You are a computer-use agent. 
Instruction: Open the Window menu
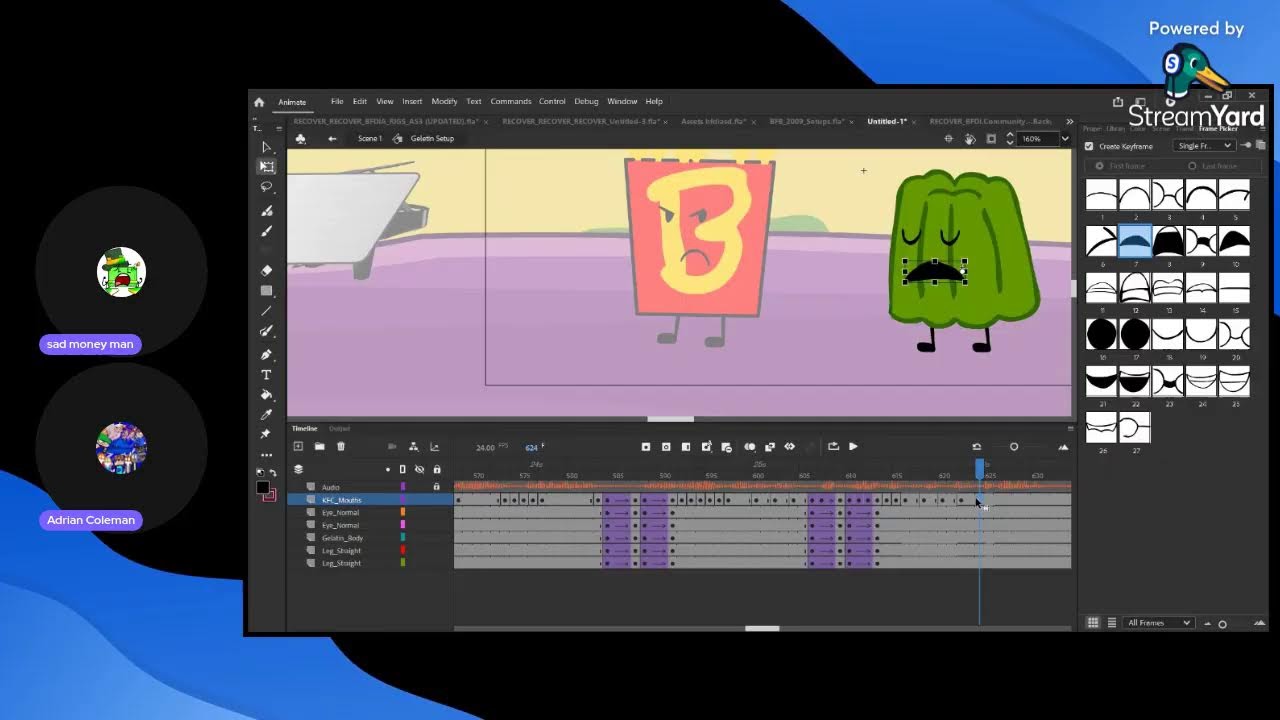pos(622,102)
